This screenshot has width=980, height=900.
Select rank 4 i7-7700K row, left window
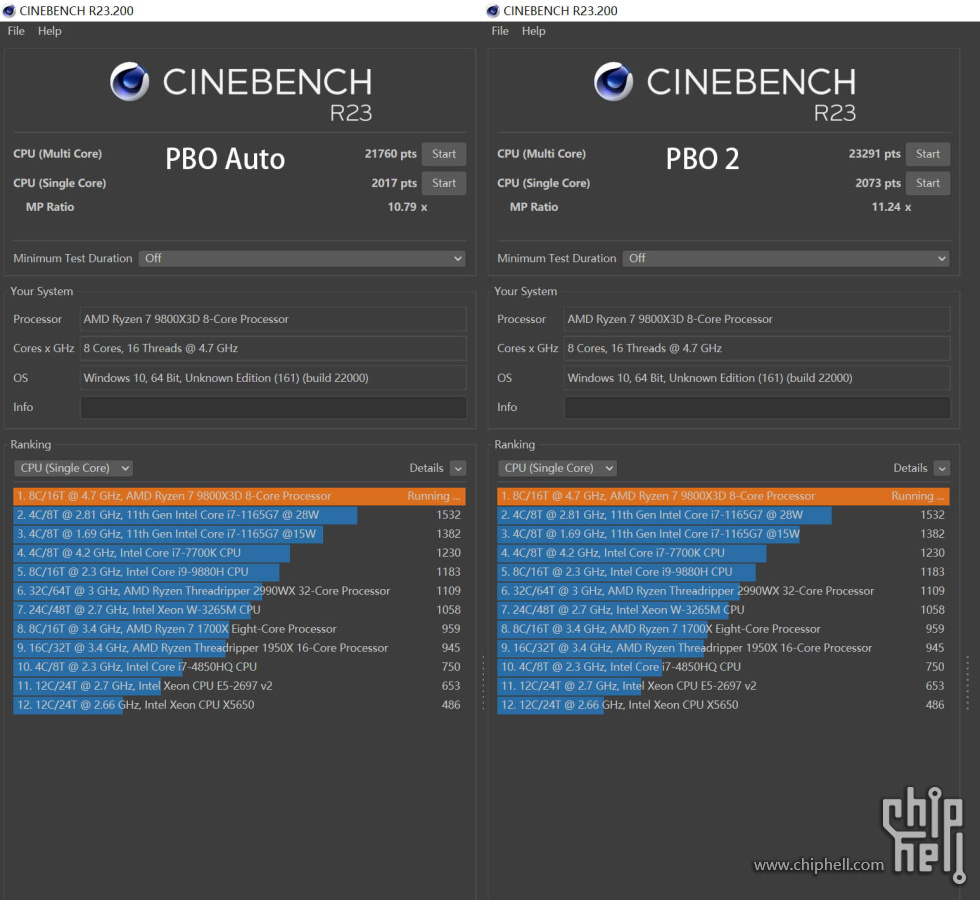pyautogui.click(x=239, y=553)
